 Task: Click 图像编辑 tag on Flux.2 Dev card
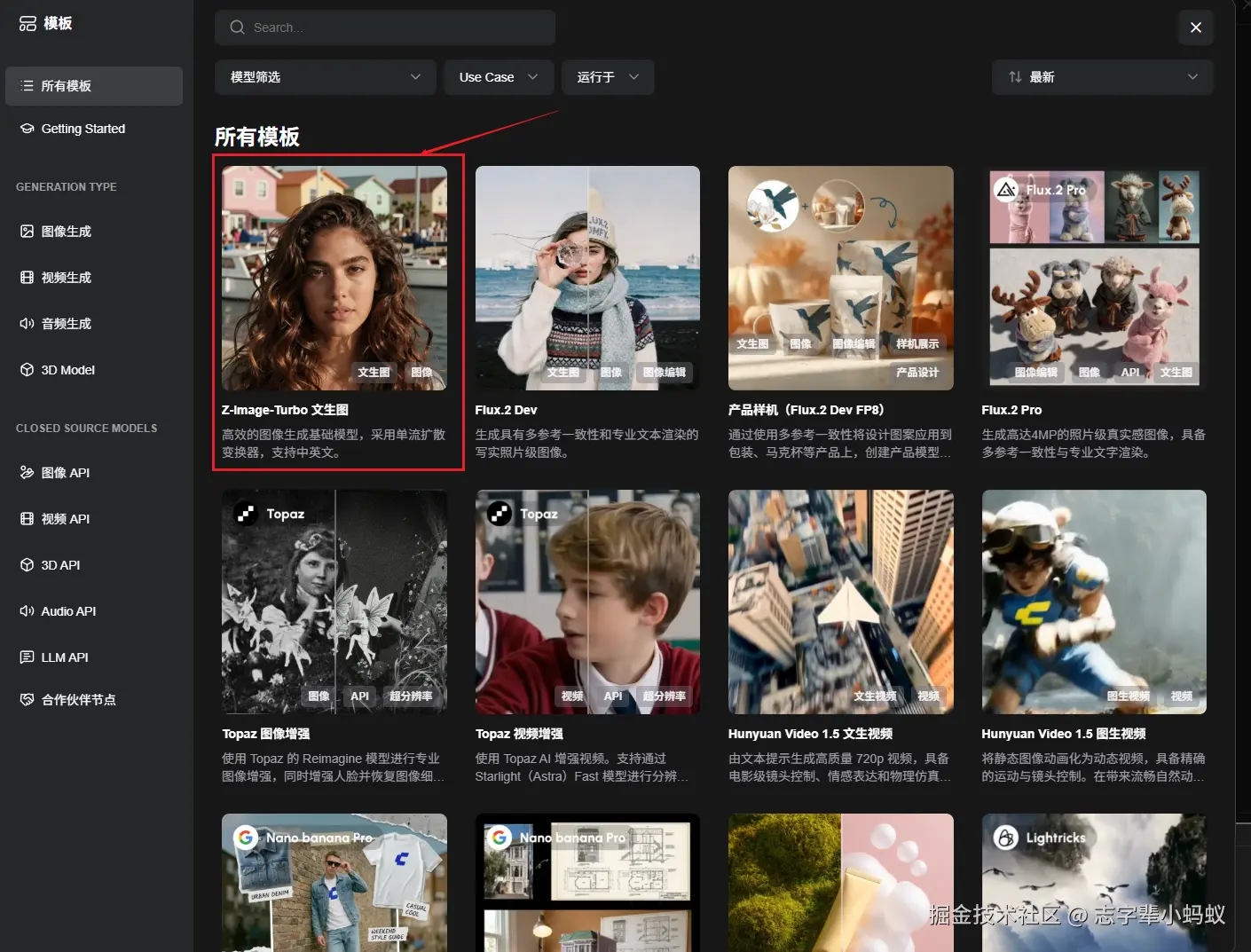click(x=665, y=373)
